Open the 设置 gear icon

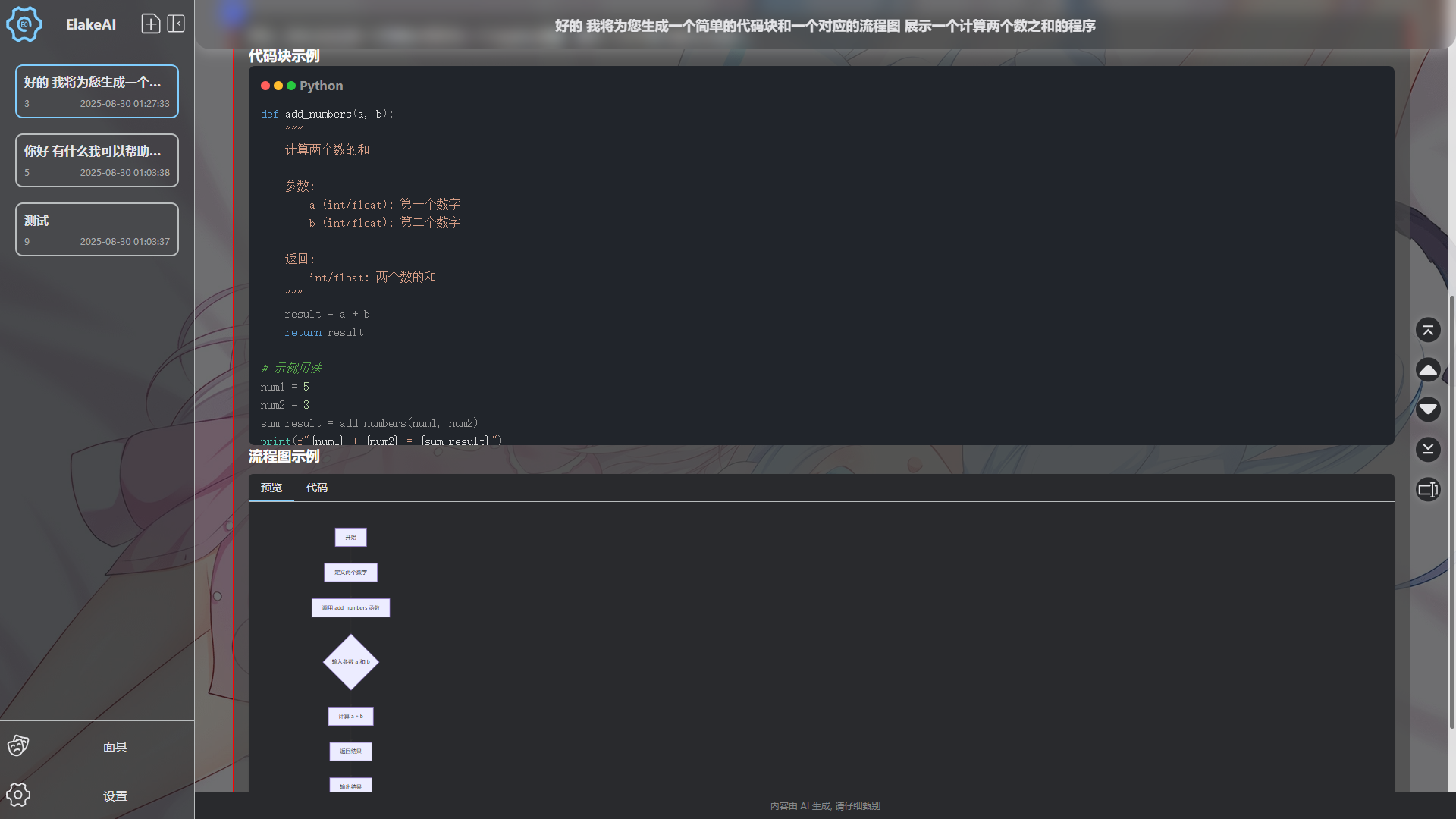pyautogui.click(x=18, y=795)
